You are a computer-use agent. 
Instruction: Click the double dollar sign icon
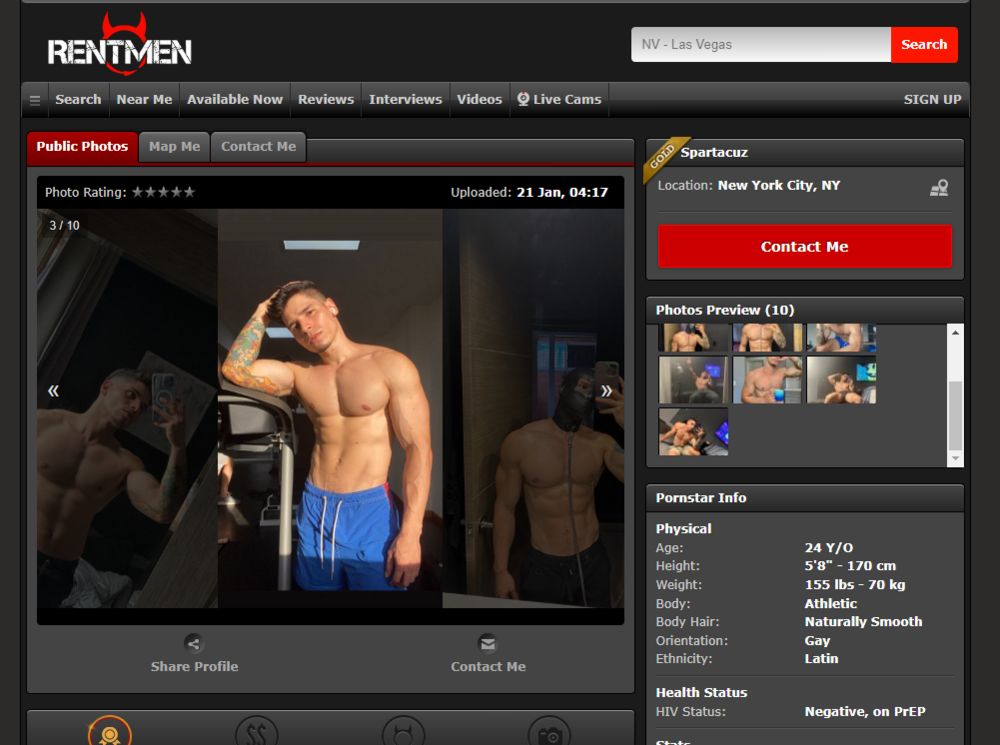pyautogui.click(x=256, y=734)
